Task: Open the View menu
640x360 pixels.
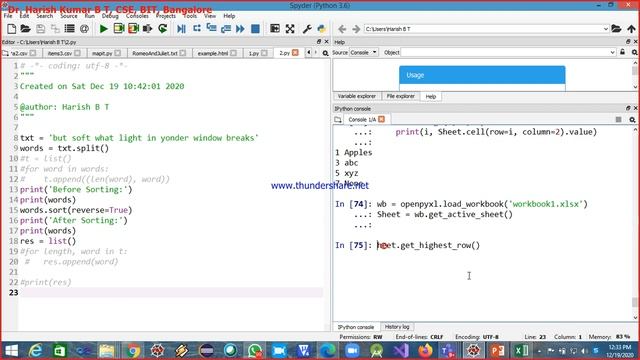Action: click(x=210, y=16)
